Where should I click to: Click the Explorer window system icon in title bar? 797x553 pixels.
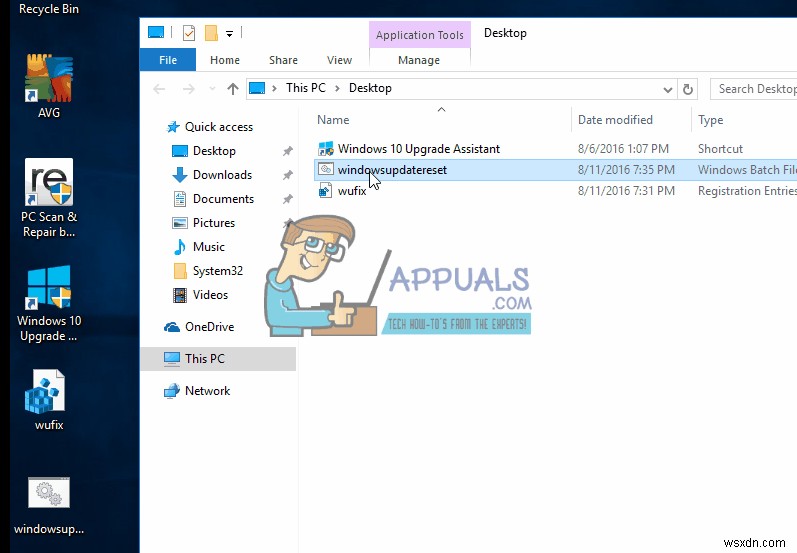coord(156,33)
